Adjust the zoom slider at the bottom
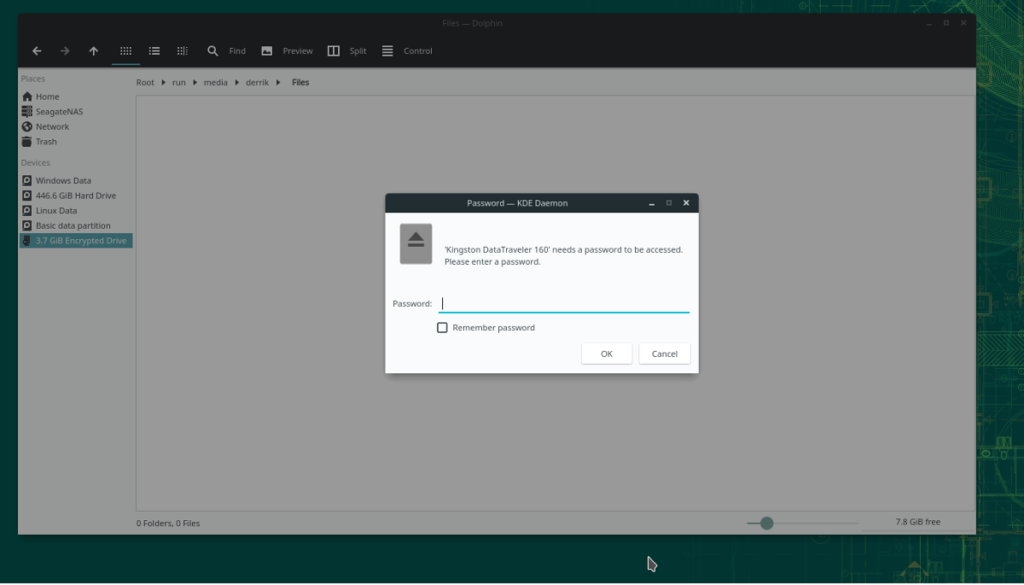 click(766, 522)
